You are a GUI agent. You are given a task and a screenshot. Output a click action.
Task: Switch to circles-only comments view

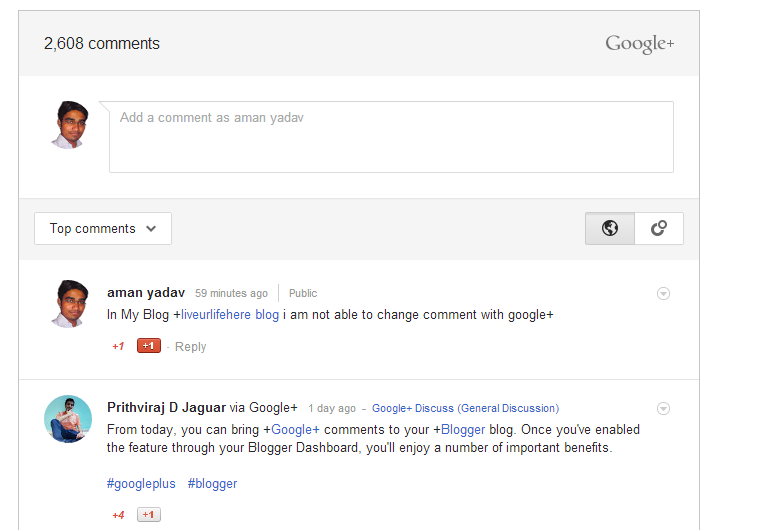click(x=658, y=228)
